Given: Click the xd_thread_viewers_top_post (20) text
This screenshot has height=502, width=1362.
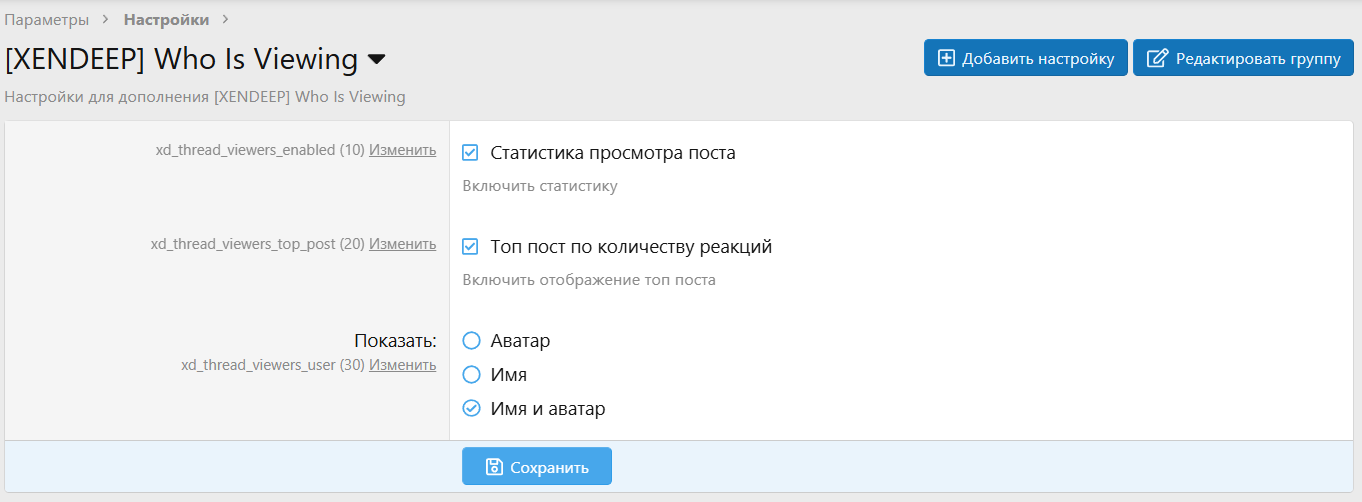Looking at the screenshot, I should point(258,243).
